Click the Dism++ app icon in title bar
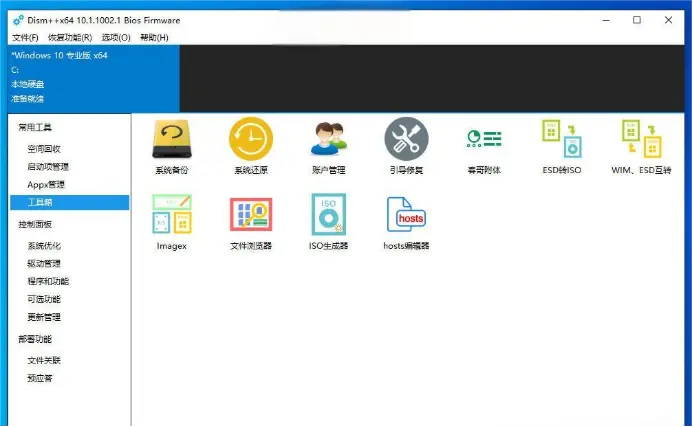Viewport: 693px width, 427px height. coord(18,20)
